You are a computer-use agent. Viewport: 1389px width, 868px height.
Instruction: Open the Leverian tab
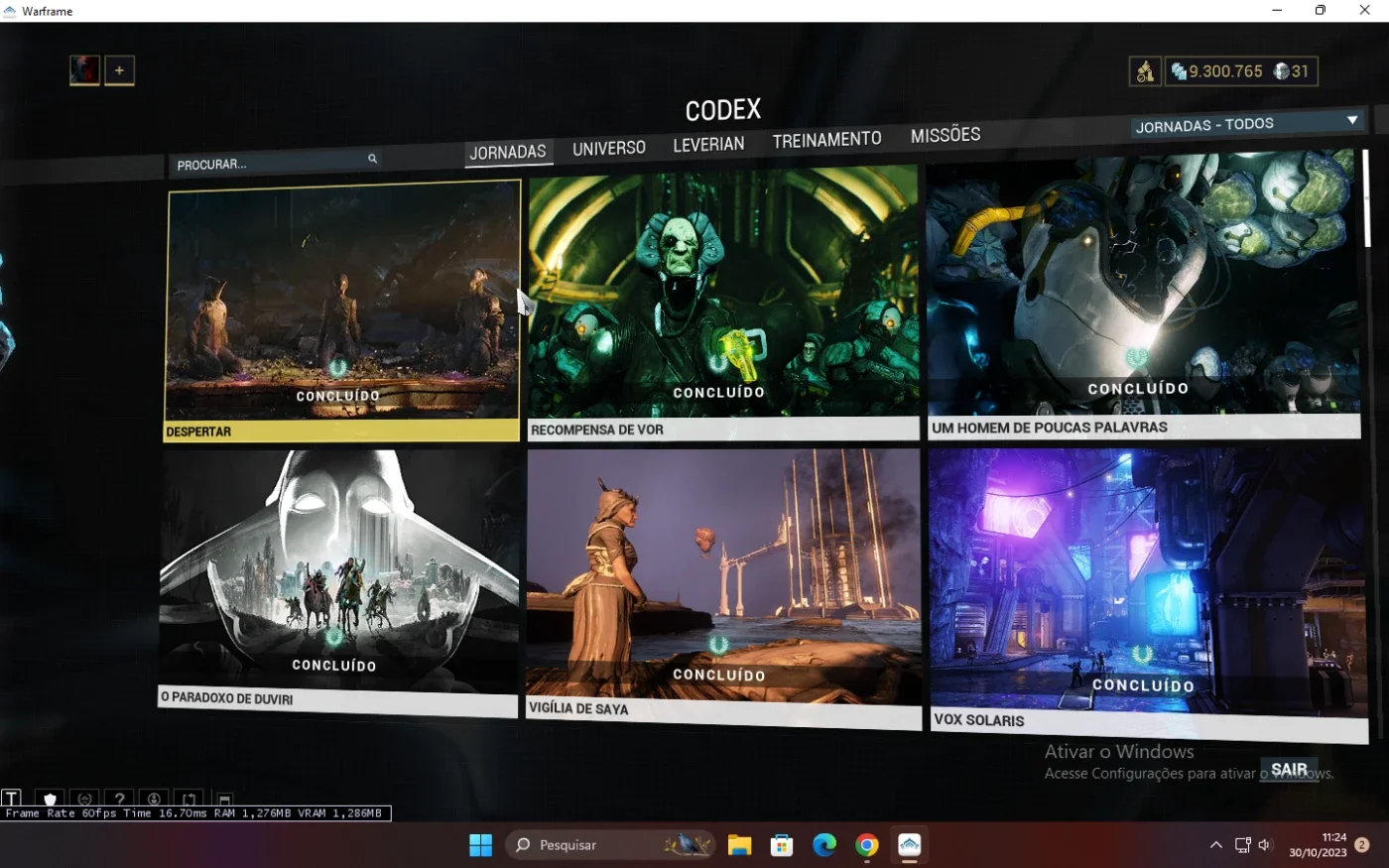(x=708, y=144)
